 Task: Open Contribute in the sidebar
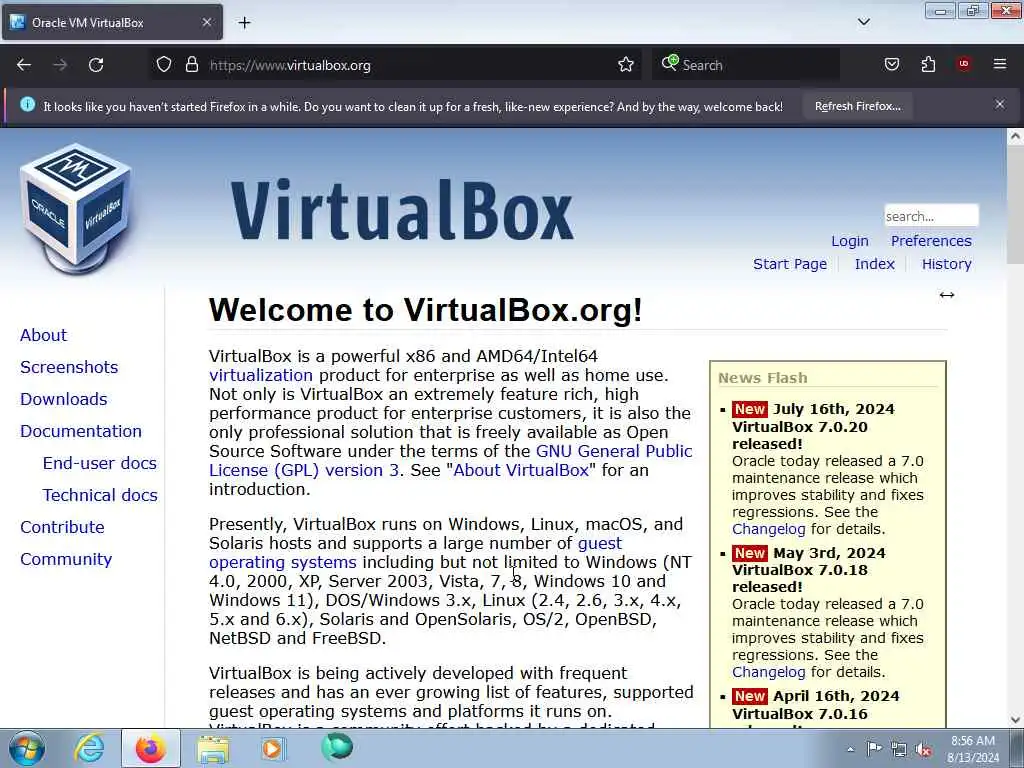tap(62, 527)
